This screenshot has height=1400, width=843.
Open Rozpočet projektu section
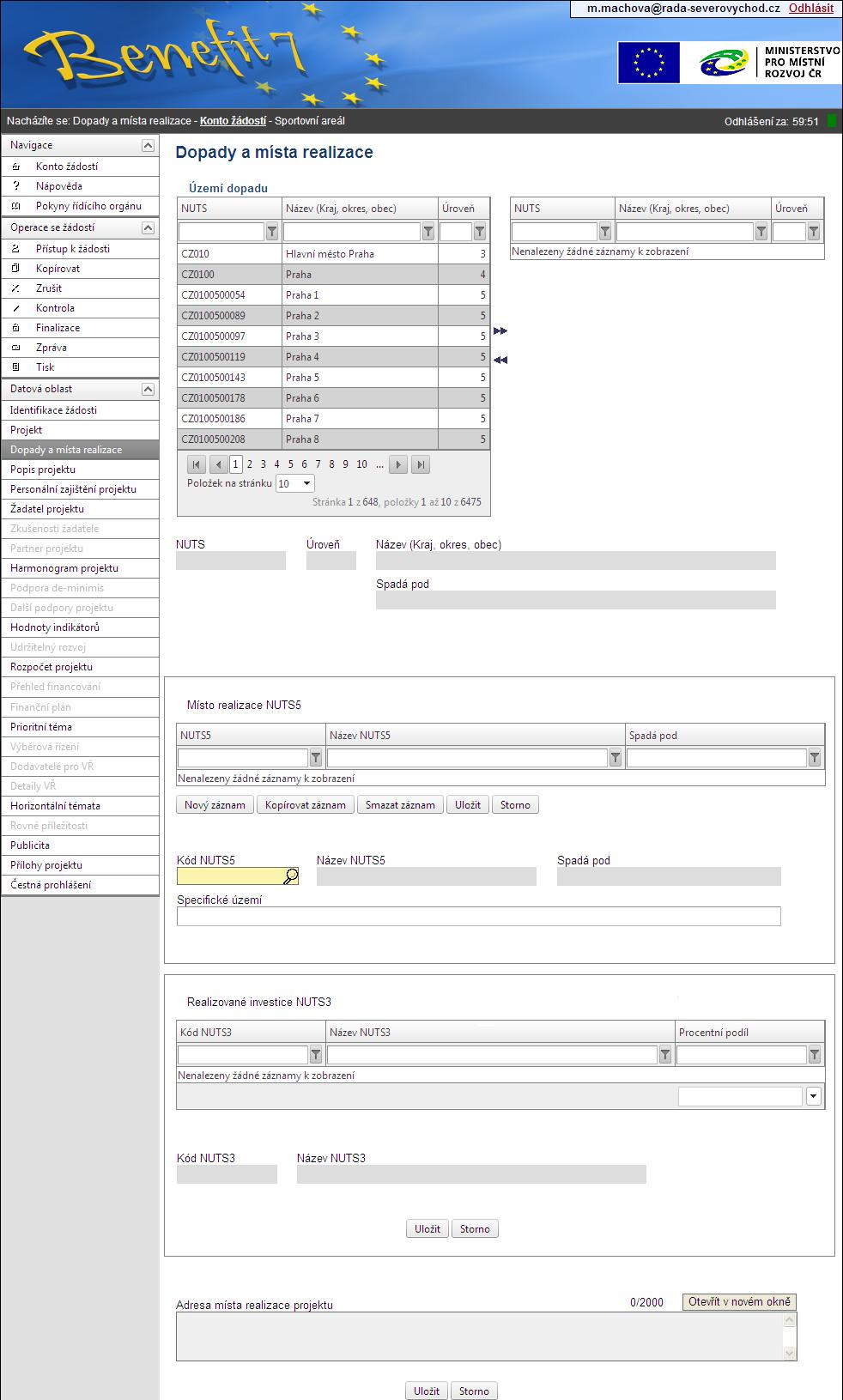[x=80, y=667]
